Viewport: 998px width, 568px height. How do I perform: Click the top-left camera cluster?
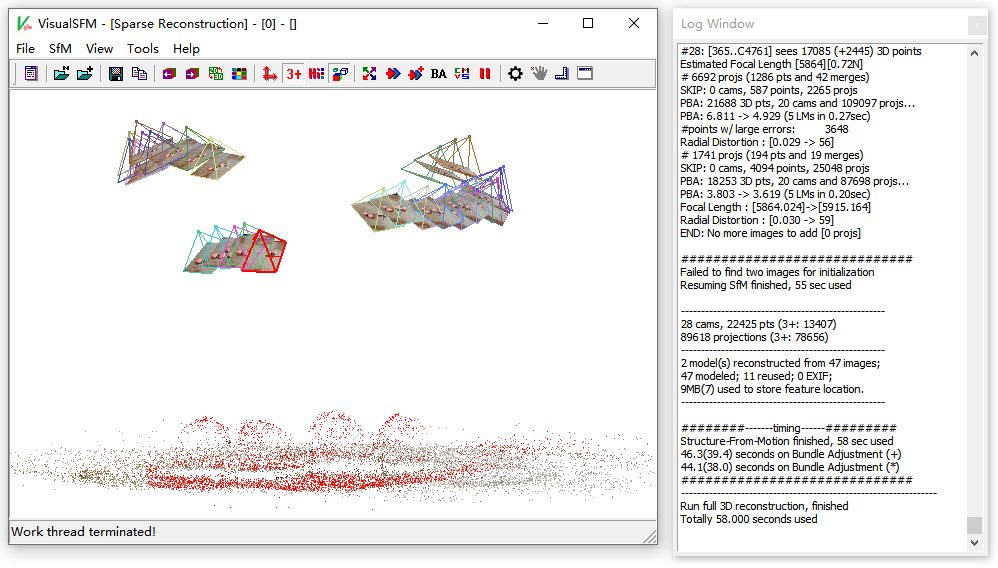tap(180, 152)
